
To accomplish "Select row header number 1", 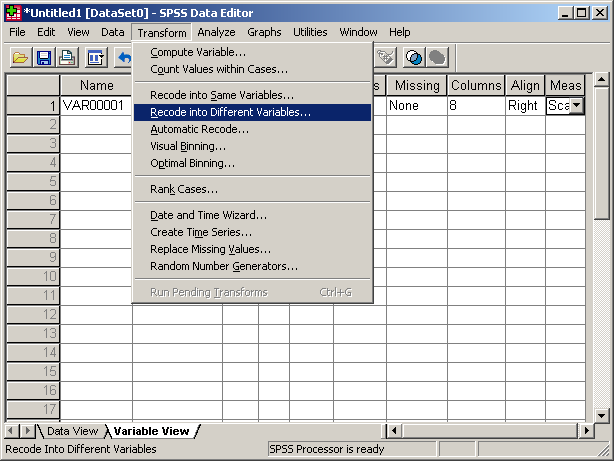I will point(33,105).
